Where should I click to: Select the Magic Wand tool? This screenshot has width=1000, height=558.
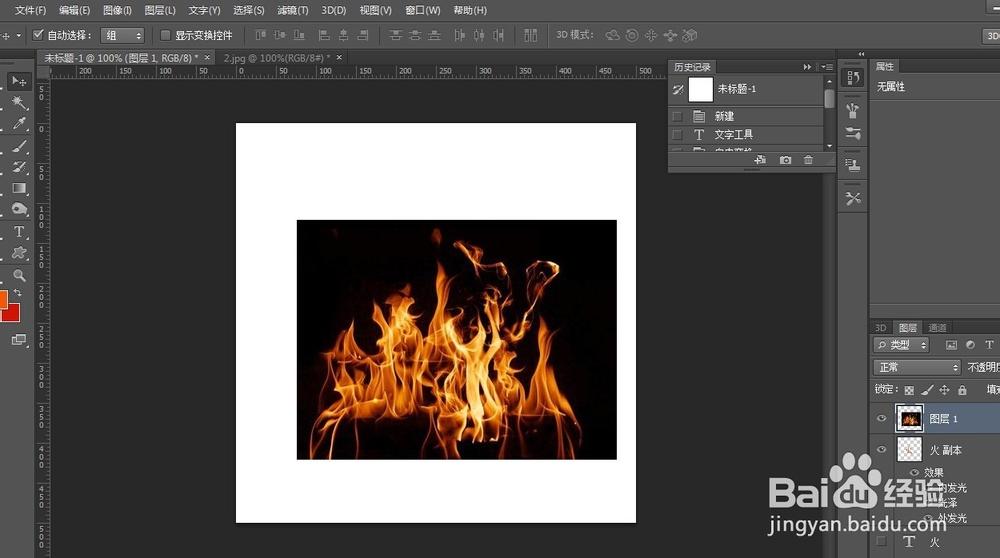[x=19, y=103]
